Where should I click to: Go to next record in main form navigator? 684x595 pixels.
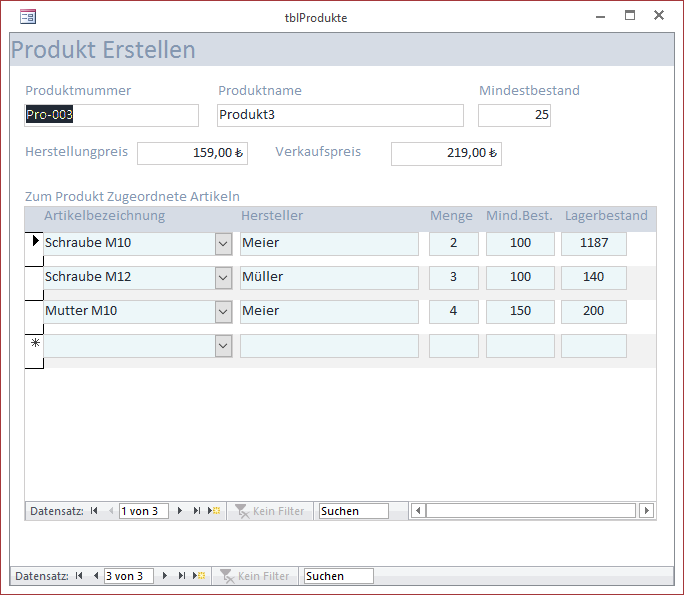pyautogui.click(x=165, y=576)
